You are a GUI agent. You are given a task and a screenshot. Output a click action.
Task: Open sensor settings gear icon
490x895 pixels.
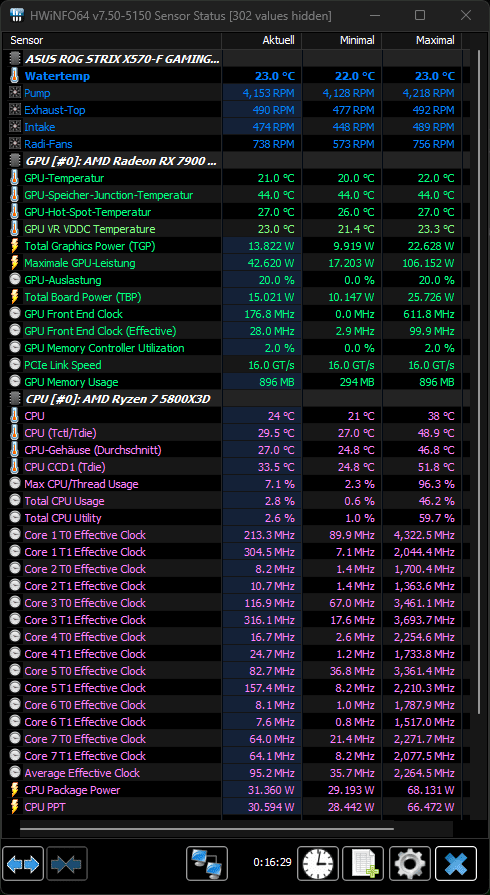[409, 864]
